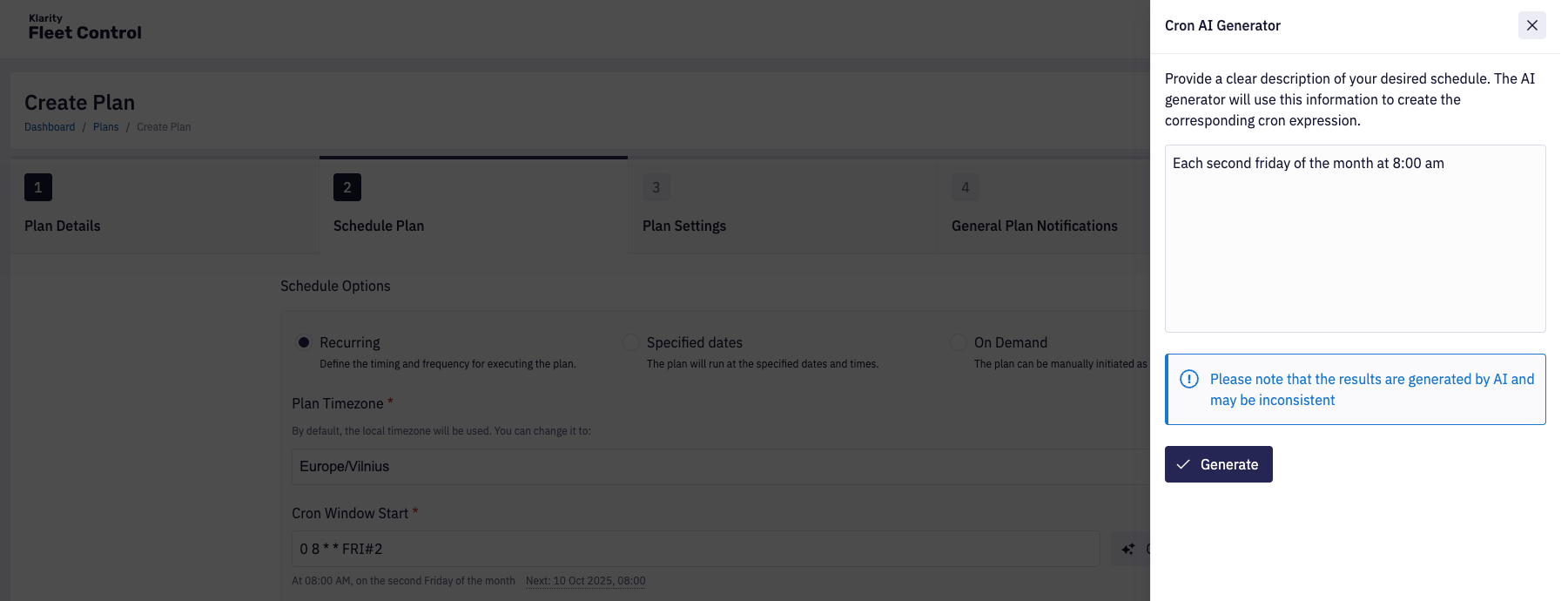Go to the Plan Details step
The width and height of the screenshot is (1568, 601).
coord(63,226)
